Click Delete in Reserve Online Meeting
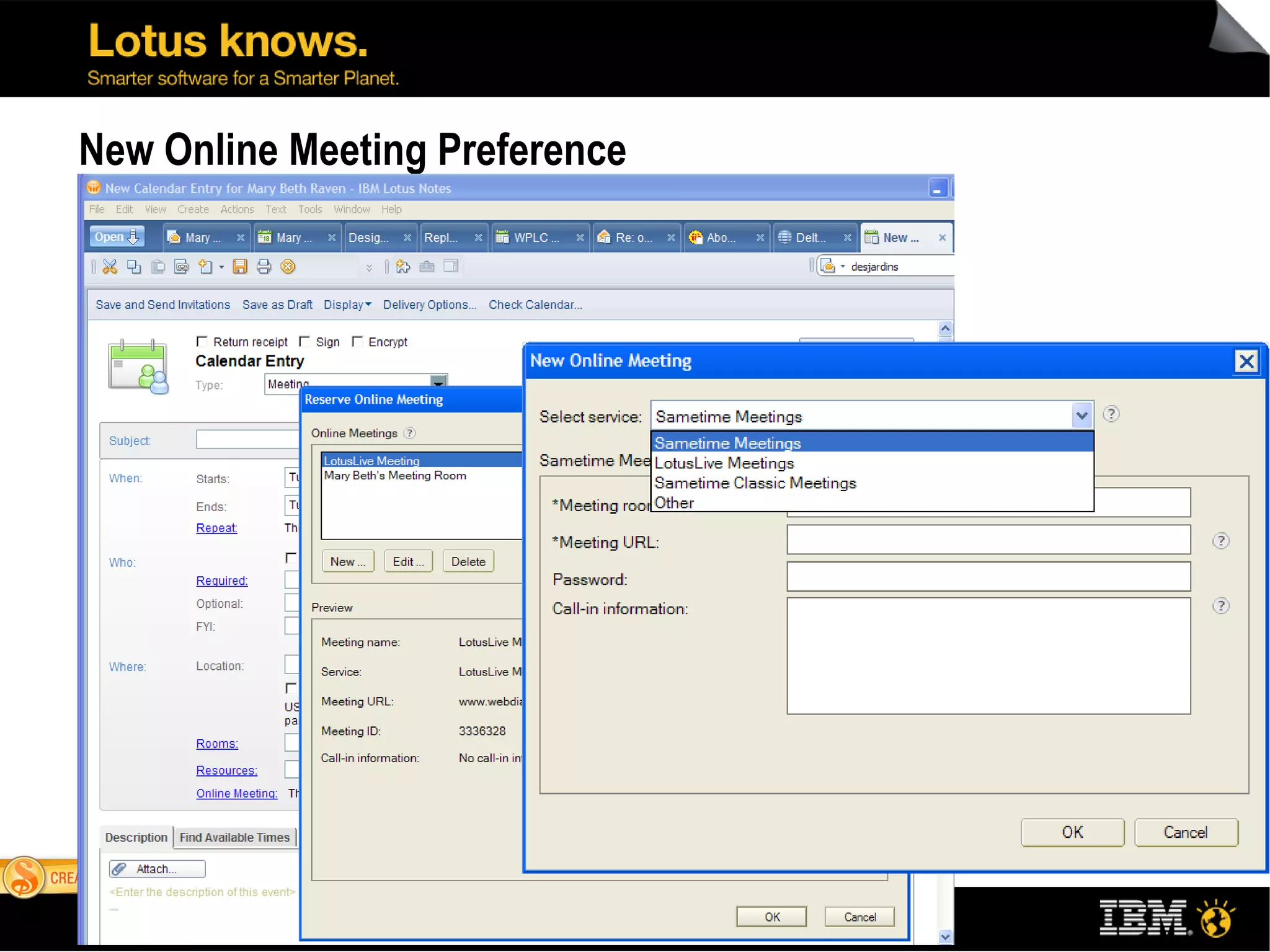 468,561
